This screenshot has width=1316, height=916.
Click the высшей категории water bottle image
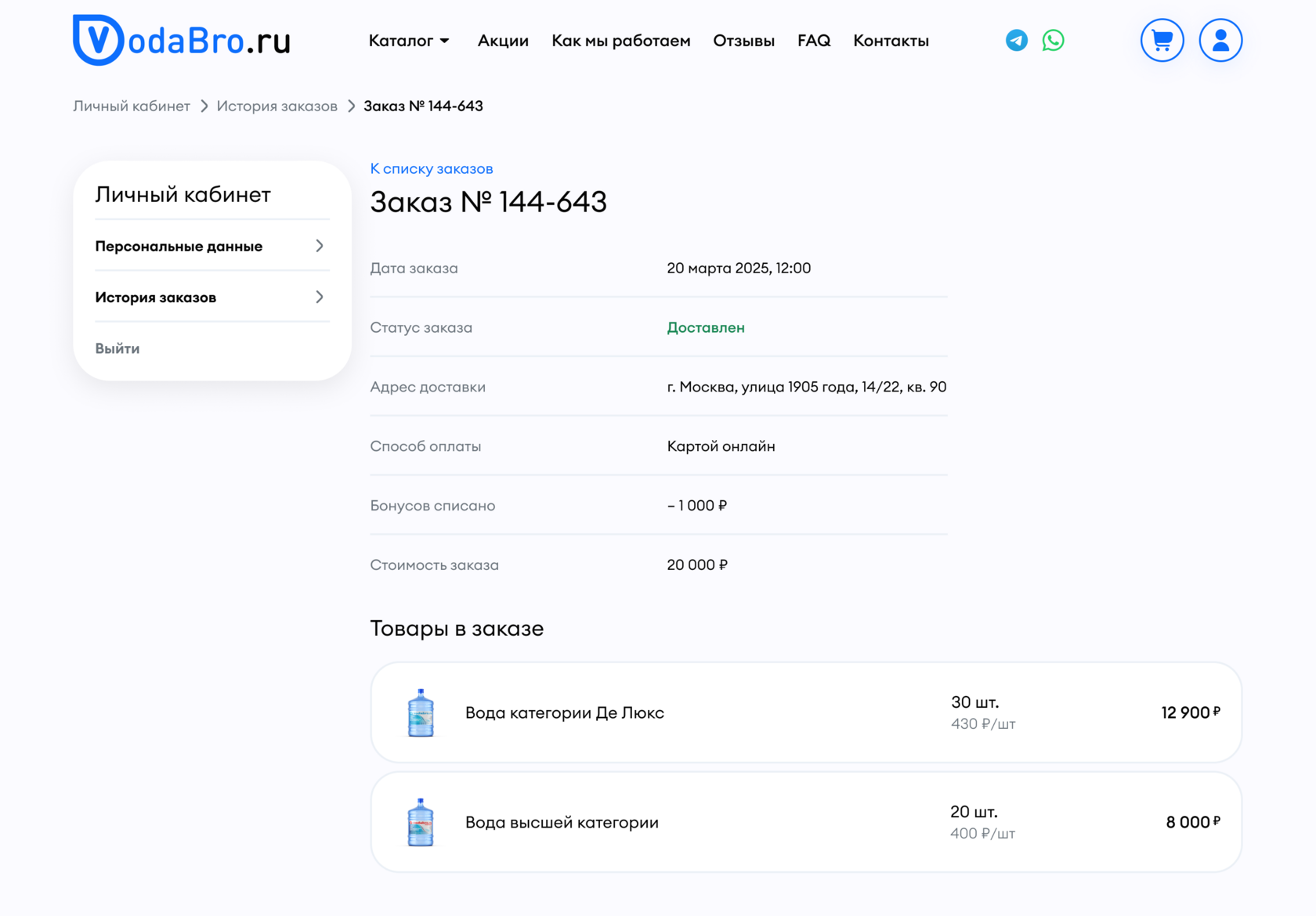coord(421,822)
